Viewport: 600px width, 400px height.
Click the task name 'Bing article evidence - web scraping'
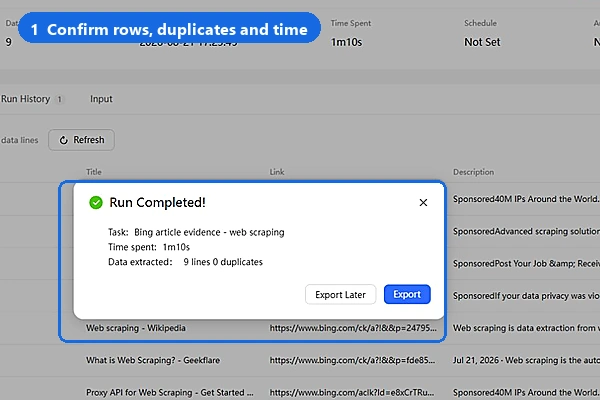pos(209,232)
